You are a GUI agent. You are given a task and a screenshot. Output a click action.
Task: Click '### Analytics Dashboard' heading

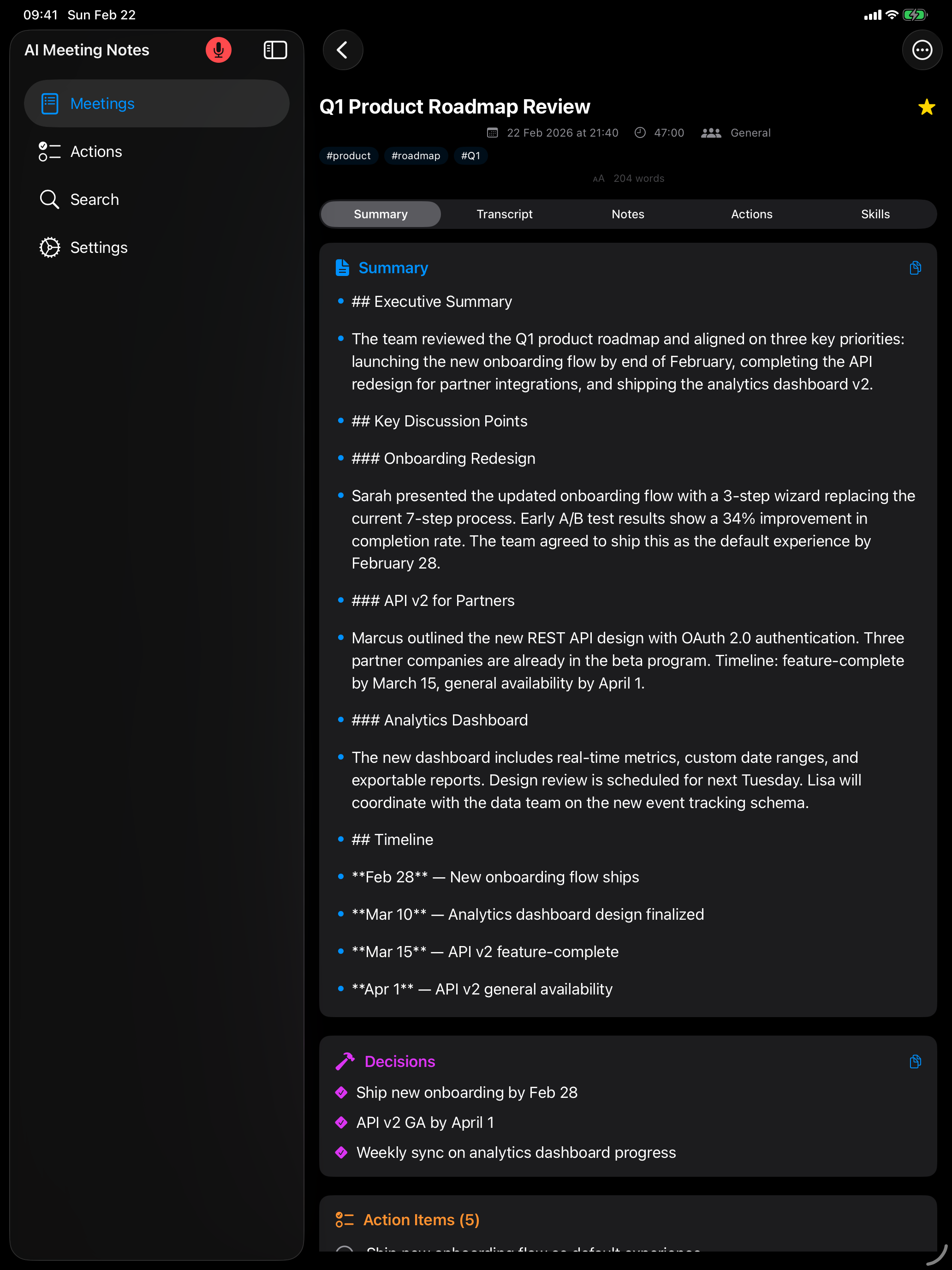440,720
